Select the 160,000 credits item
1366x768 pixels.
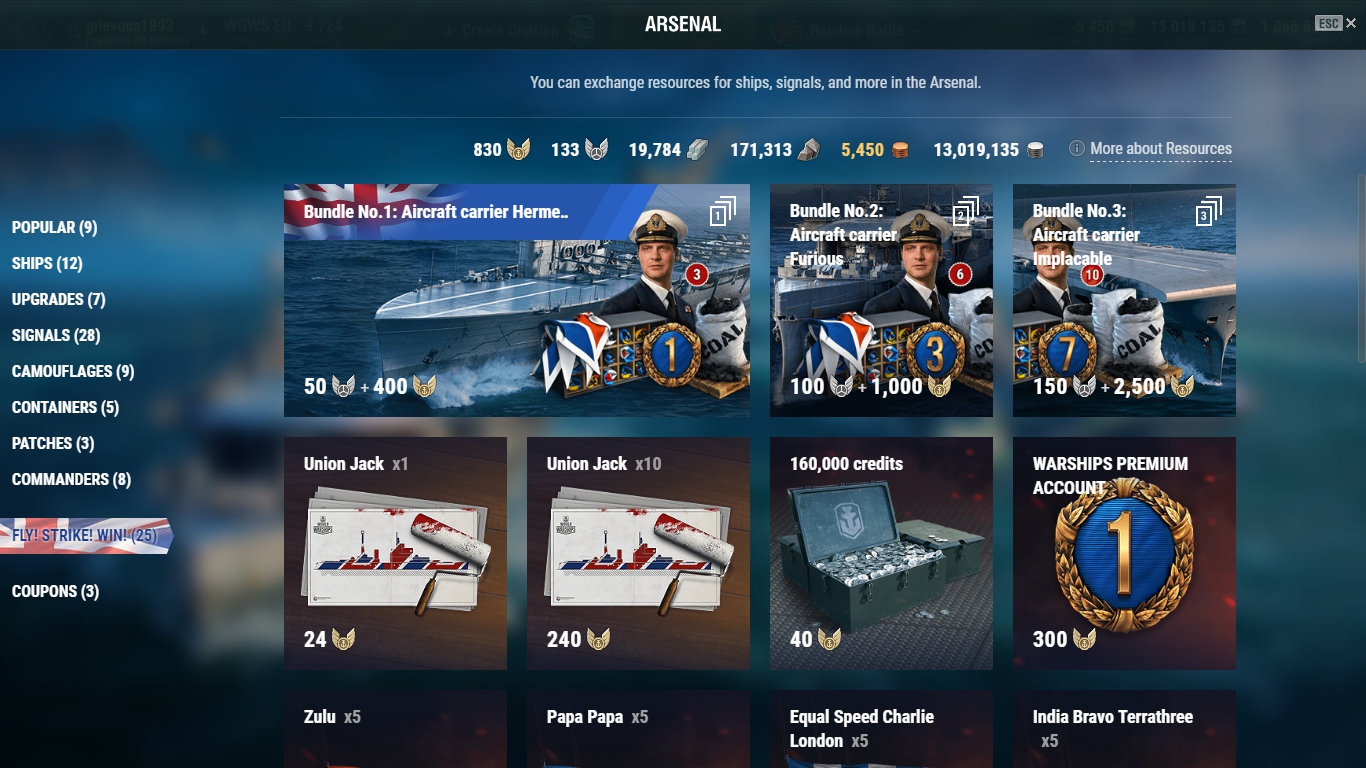881,553
